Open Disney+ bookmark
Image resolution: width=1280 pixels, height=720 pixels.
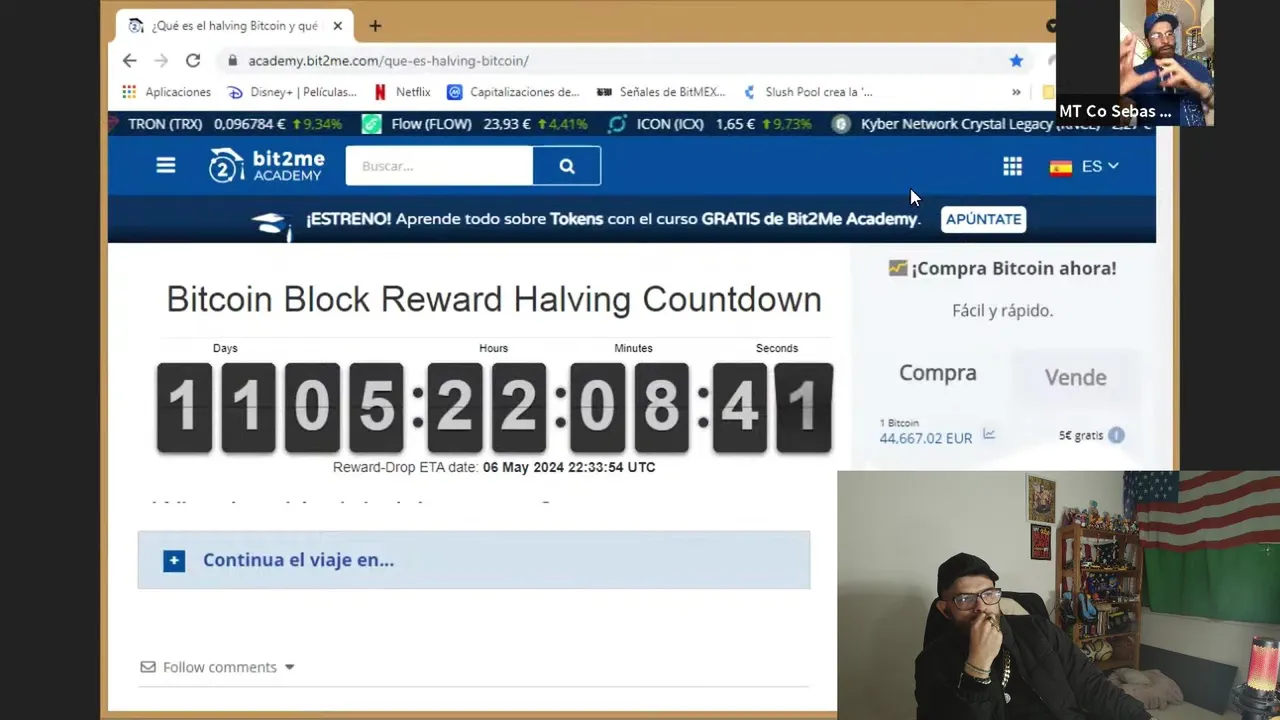coord(292,92)
